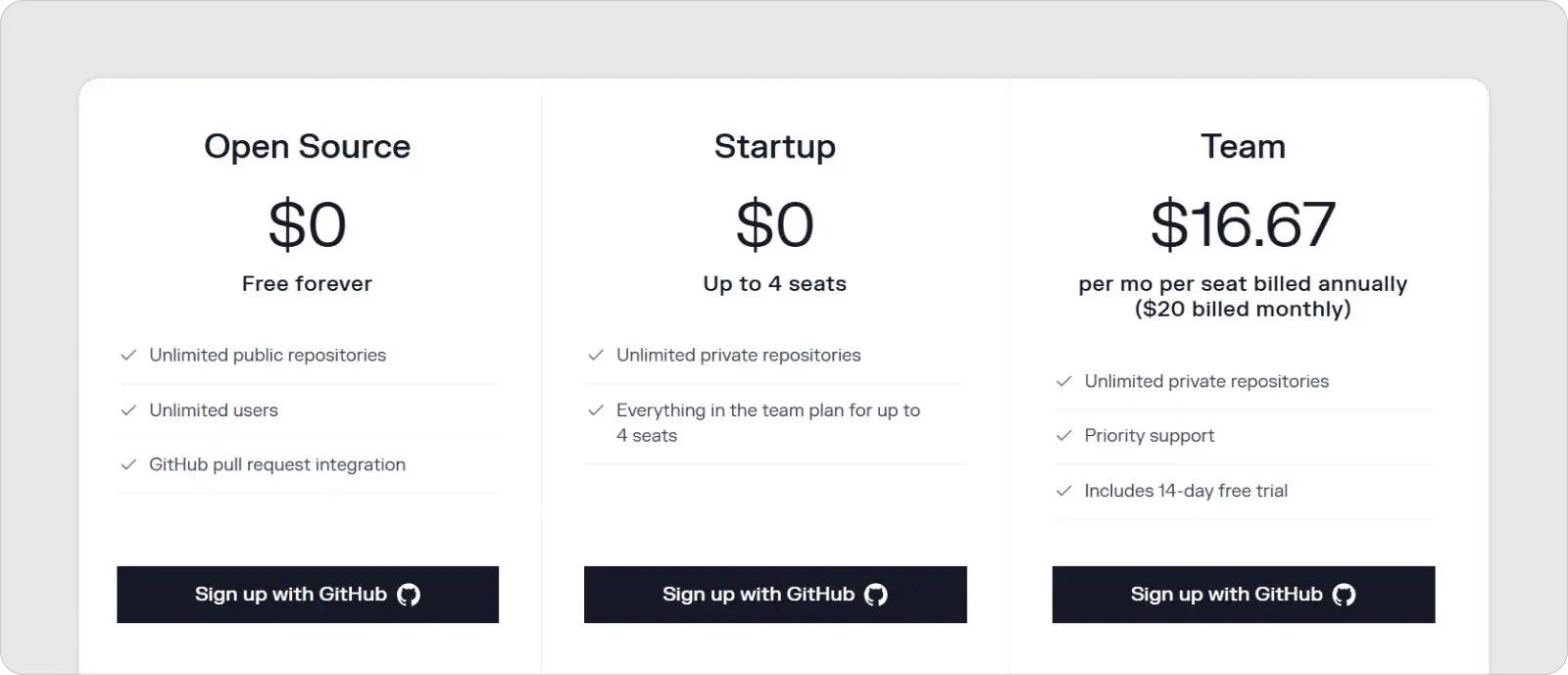
Task: Click the Up to 4 seats label
Action: [x=775, y=283]
